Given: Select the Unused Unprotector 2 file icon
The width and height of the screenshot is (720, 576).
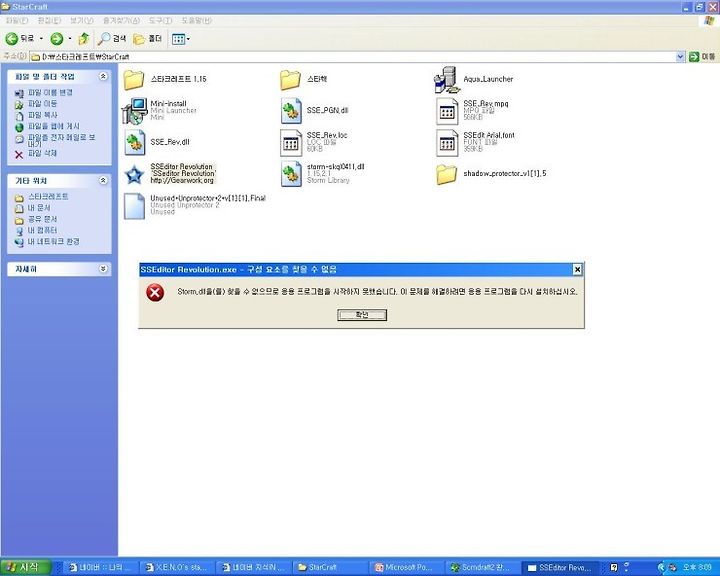Looking at the screenshot, I should pos(134,206).
